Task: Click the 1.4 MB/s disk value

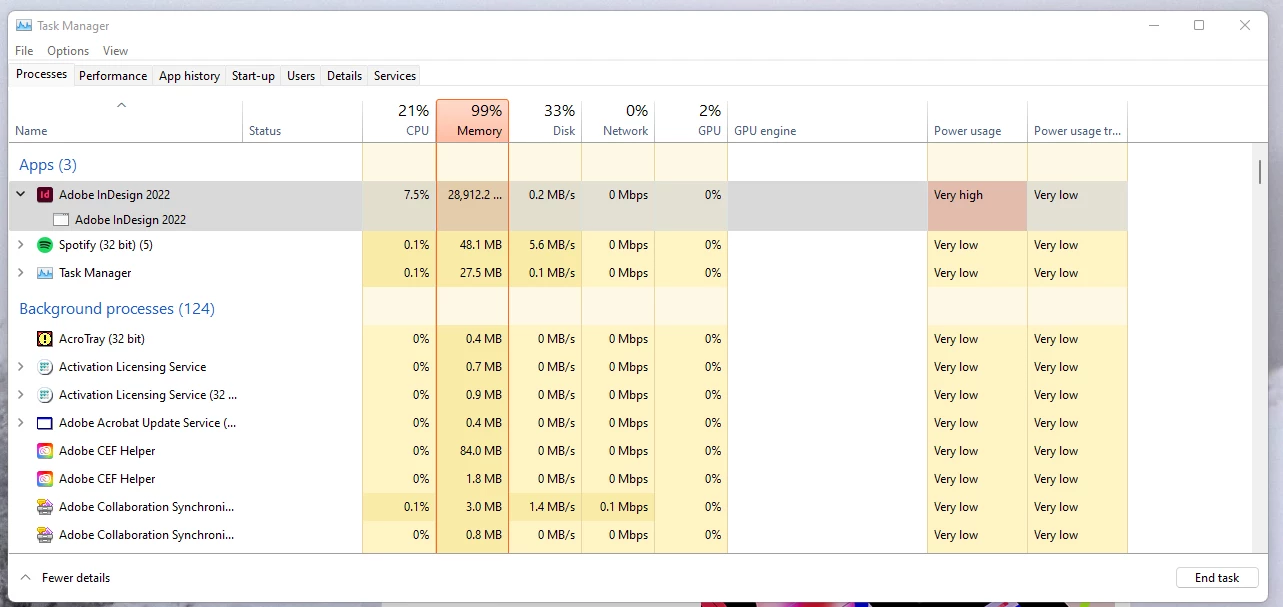Action: pos(552,507)
